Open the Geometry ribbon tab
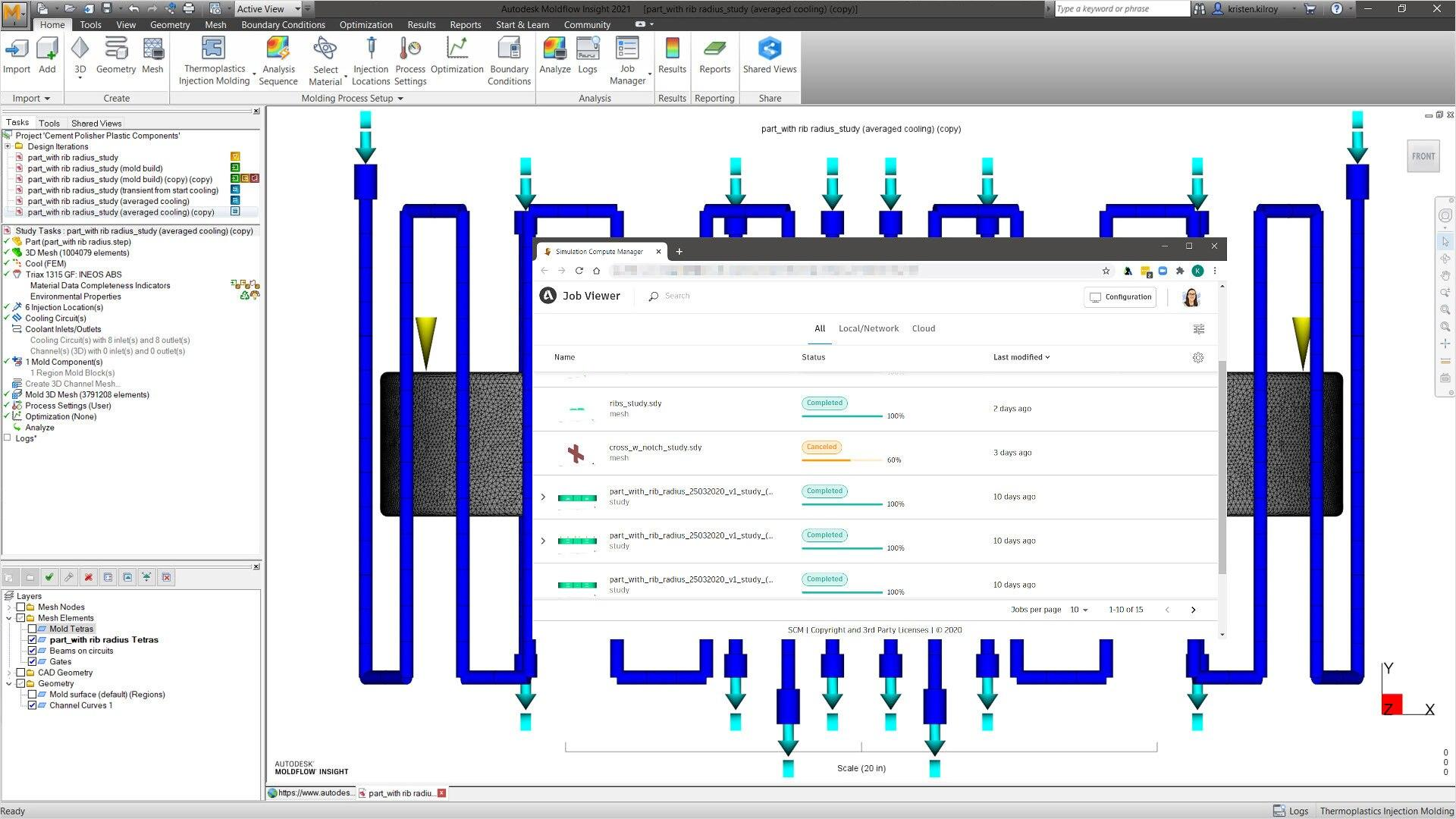Viewport: 1456px width, 819px height. [170, 24]
